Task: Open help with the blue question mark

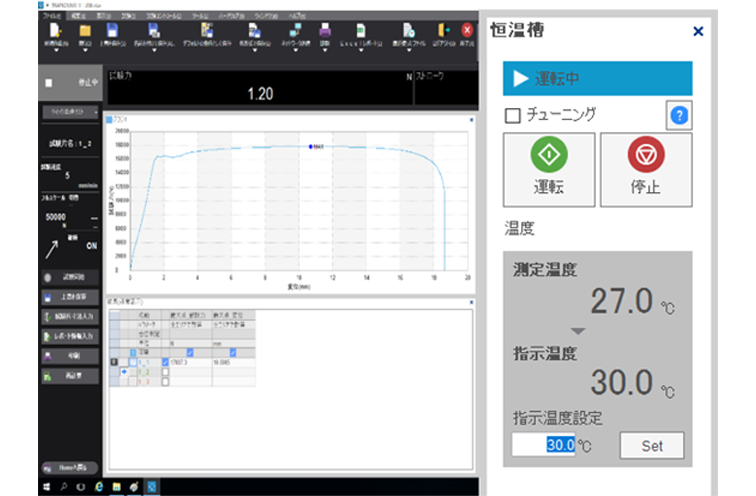Action: 679,115
